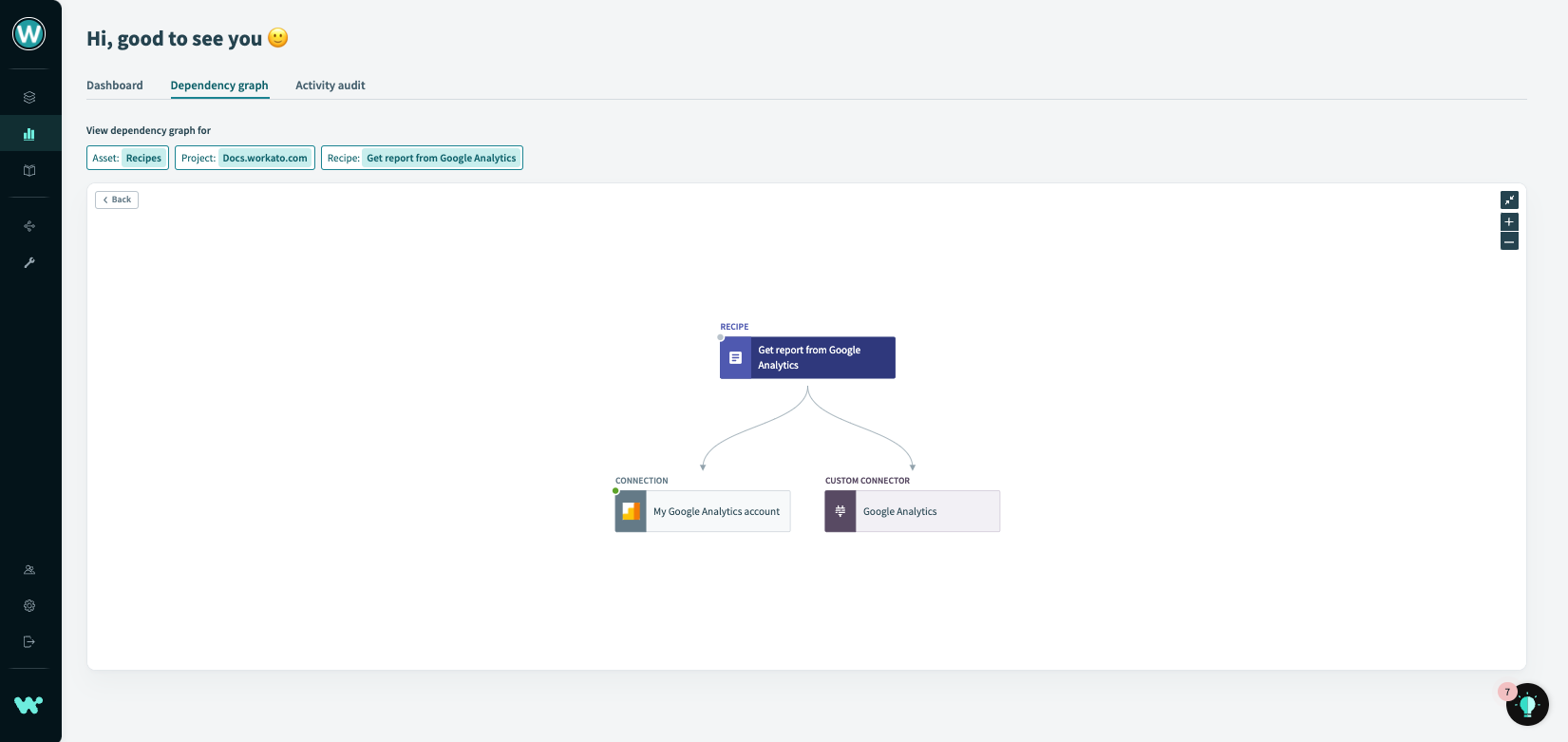Click the sign out icon in sidebar

tap(29, 642)
